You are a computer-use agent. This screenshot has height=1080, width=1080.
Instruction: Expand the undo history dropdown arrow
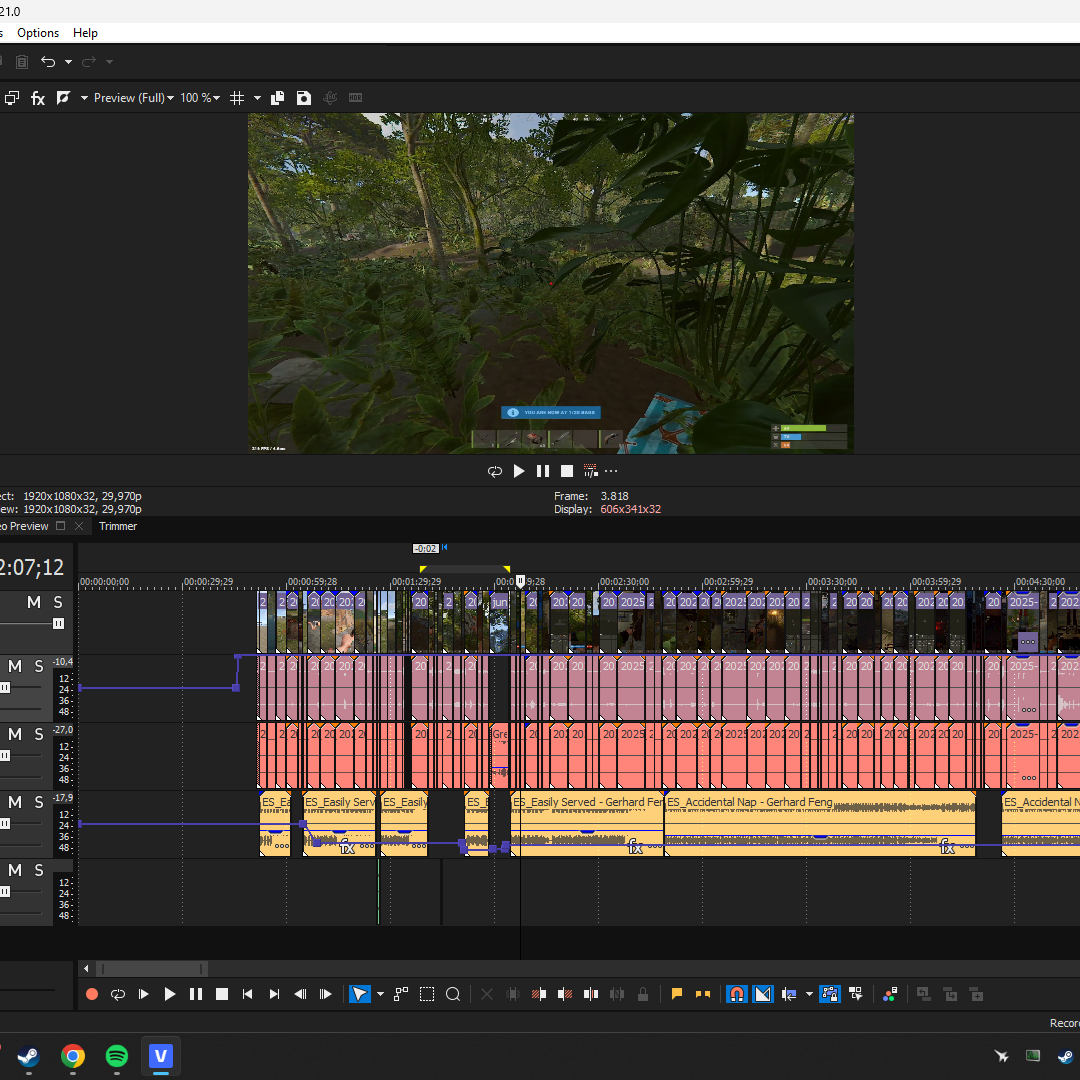(68, 62)
